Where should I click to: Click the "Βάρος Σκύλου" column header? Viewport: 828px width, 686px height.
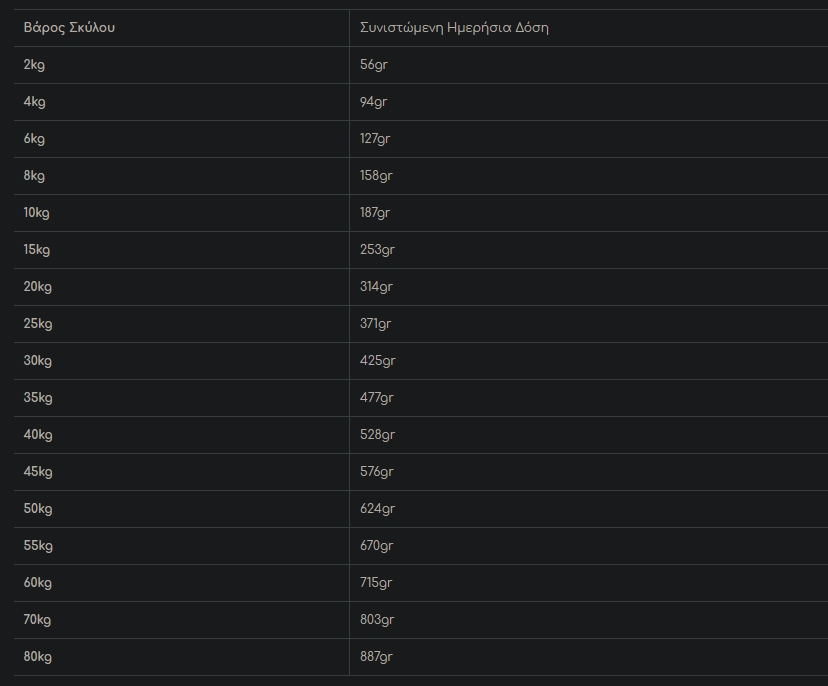click(69, 28)
